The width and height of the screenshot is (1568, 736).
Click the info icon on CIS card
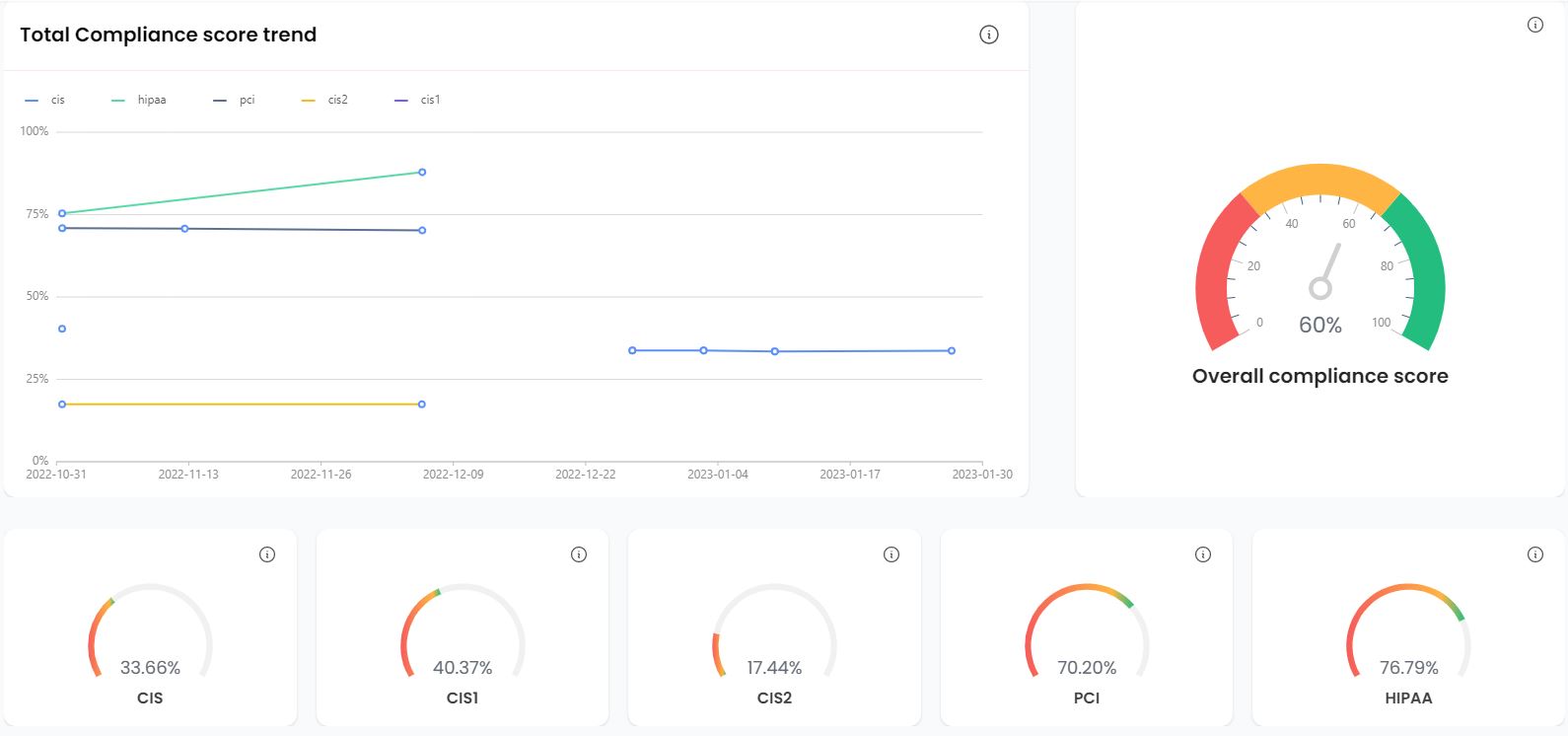(266, 554)
